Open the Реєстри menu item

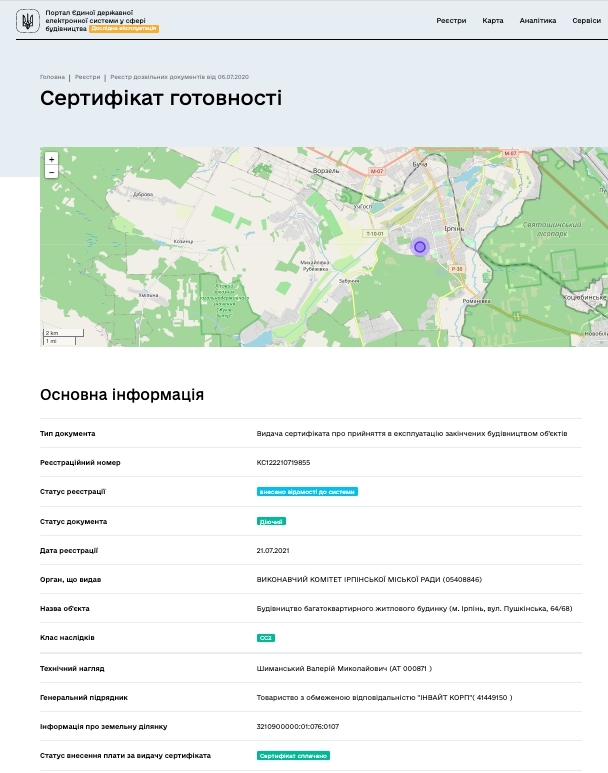coord(451,21)
